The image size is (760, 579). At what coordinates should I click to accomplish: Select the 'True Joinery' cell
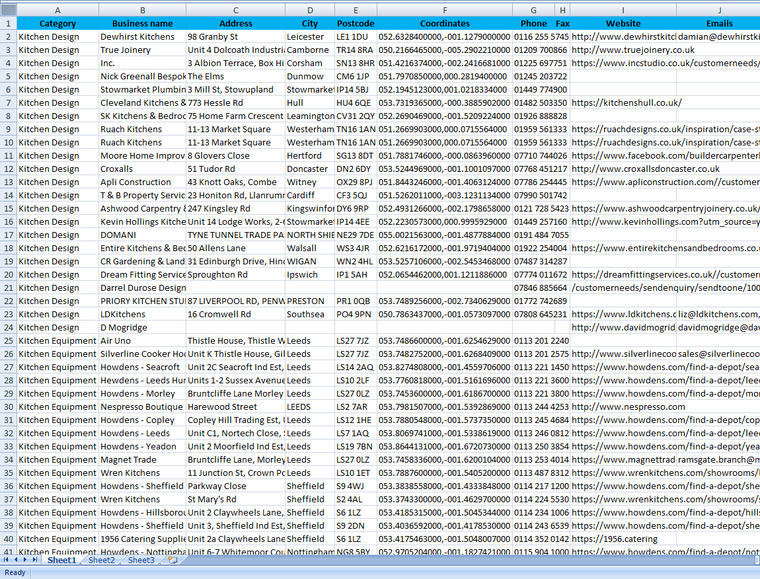click(x=142, y=50)
